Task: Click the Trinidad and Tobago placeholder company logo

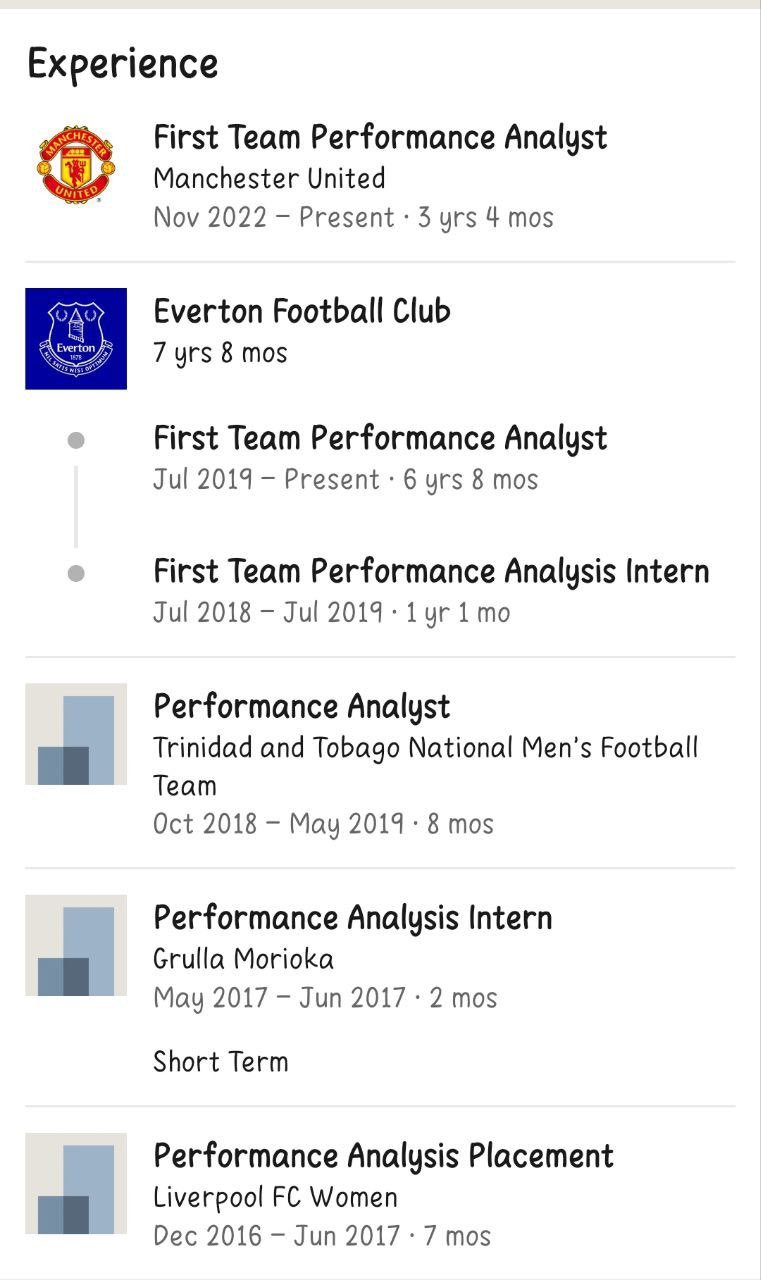Action: (76, 734)
